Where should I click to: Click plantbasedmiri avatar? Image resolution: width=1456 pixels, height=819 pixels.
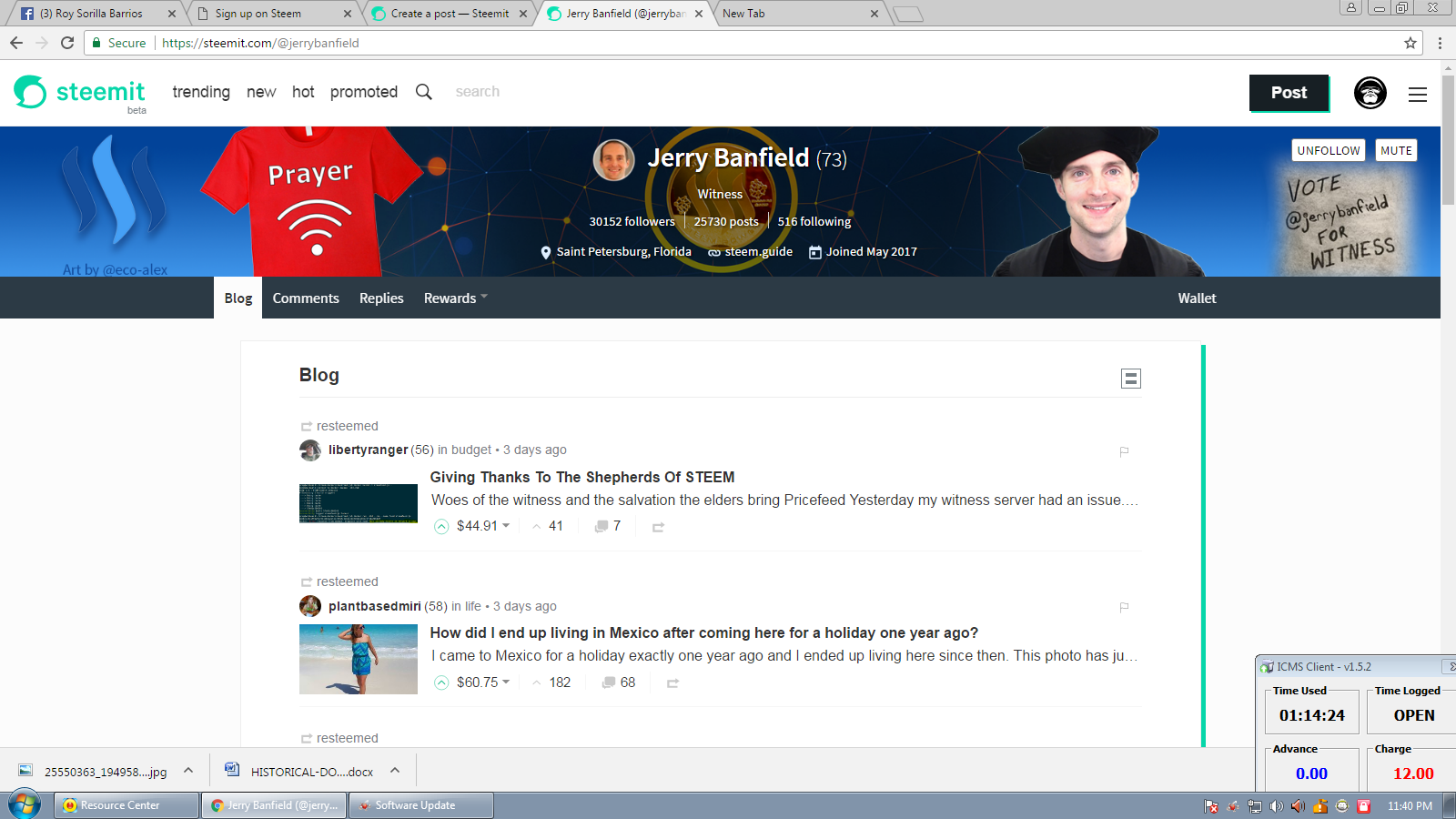[x=310, y=606]
